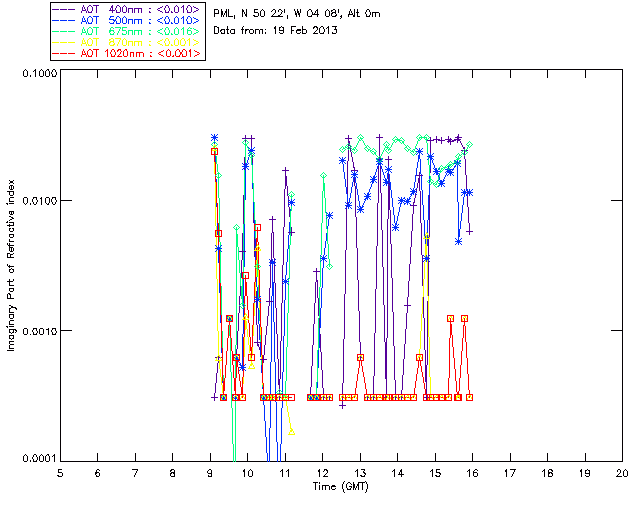Click the 0.0100 y-axis label
This screenshot has height=512, width=640.
coord(40,200)
